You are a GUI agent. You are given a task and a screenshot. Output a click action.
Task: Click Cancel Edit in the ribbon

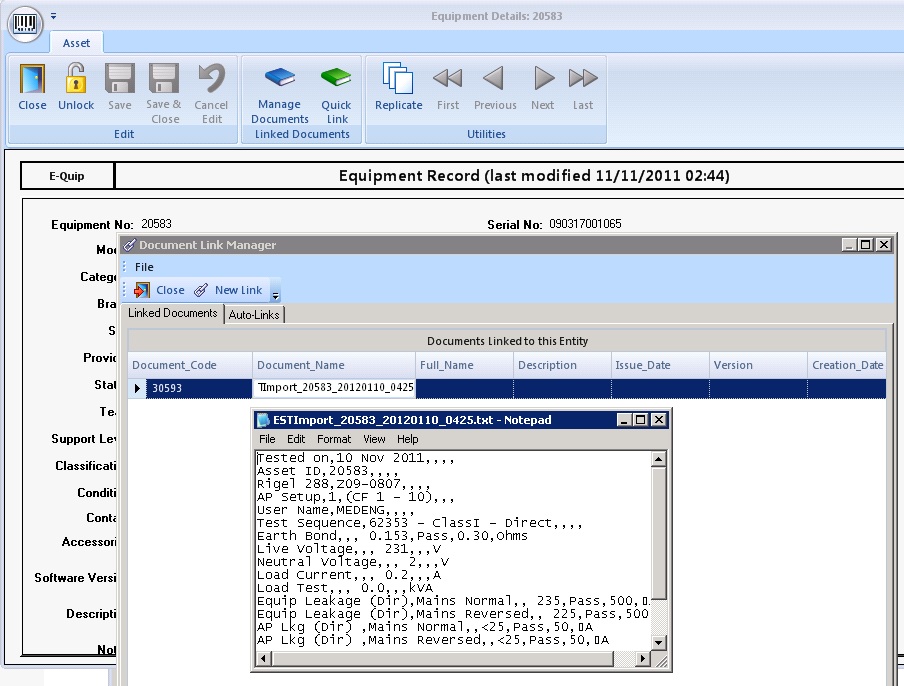(211, 93)
